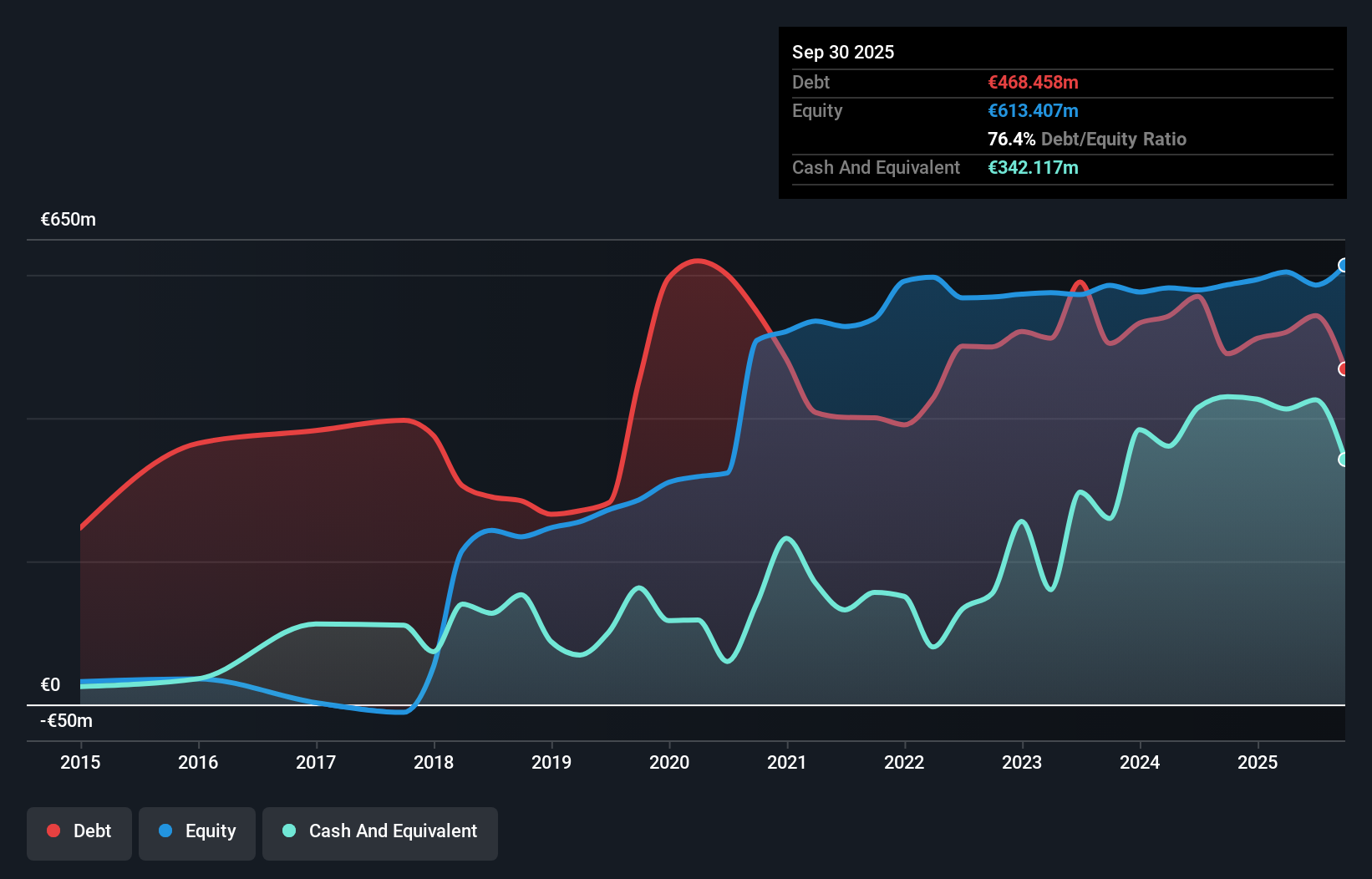Click the €0 gridline label

pos(52,684)
